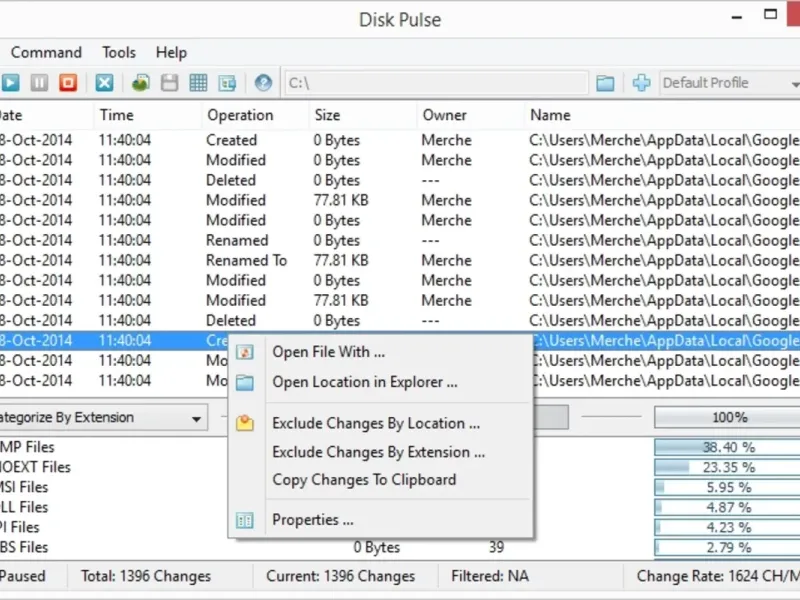Expand the Default Profile dropdown
The height and width of the screenshot is (600, 800).
click(728, 83)
